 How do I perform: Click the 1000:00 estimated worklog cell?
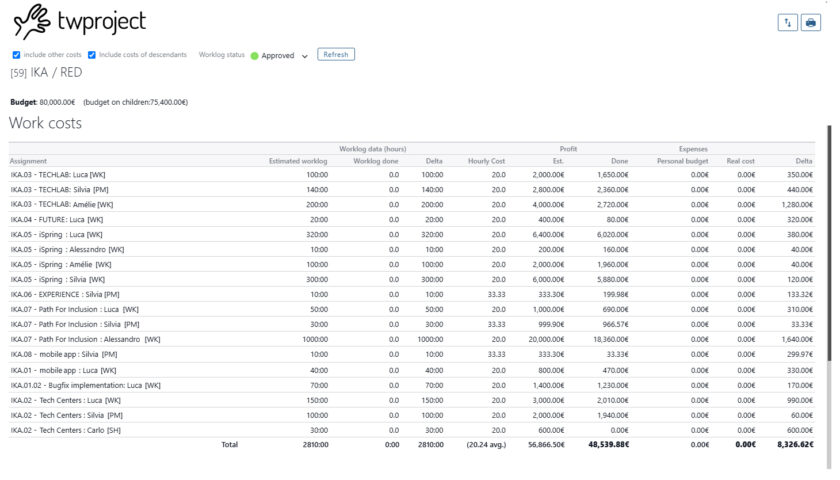pos(315,340)
